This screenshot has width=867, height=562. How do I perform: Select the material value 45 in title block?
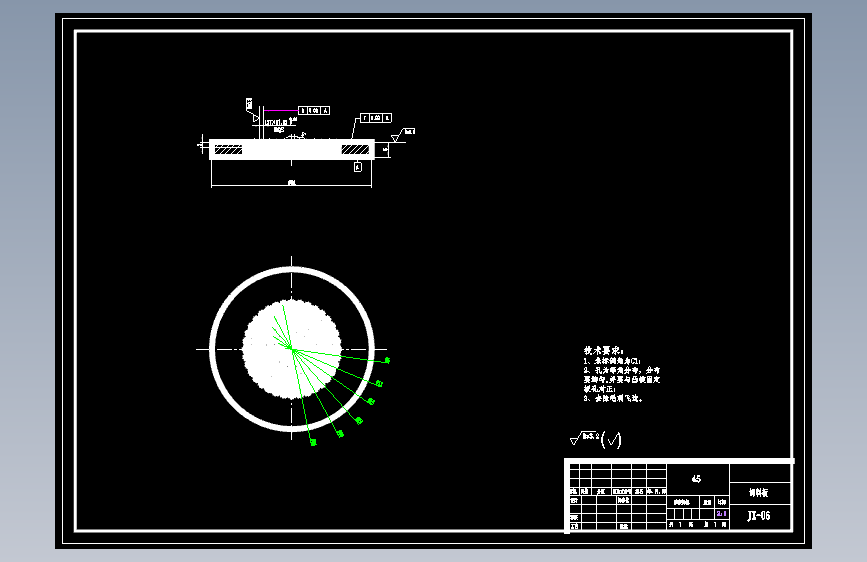click(696, 479)
